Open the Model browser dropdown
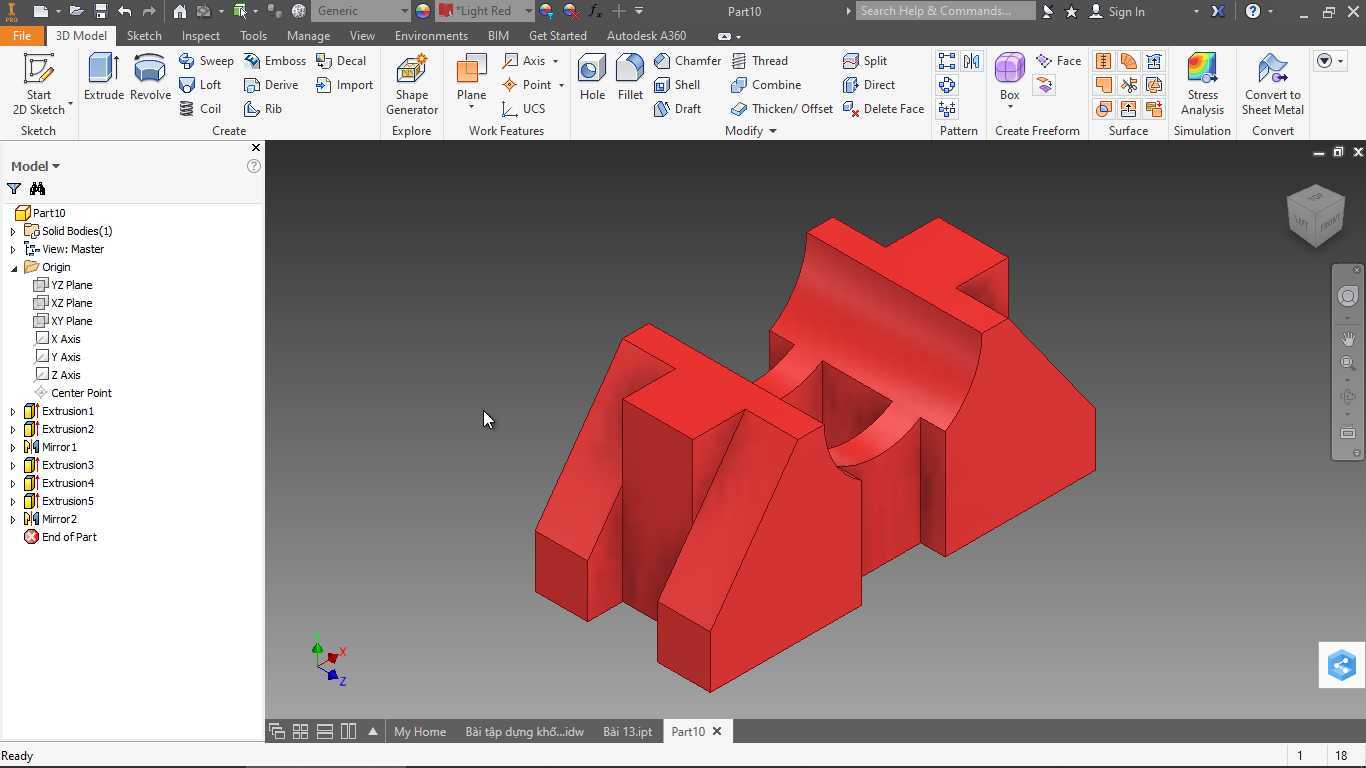Screen dimensions: 1366x768 (35, 166)
